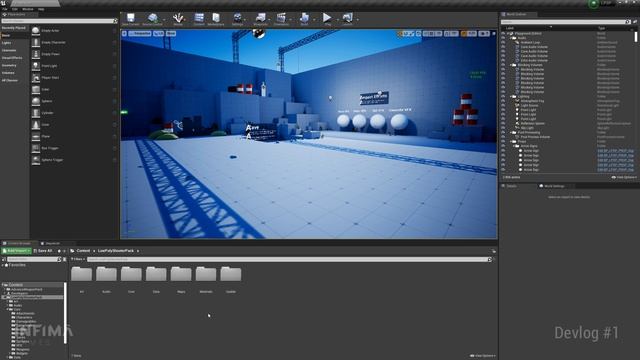Open the Marketplace from the toolbar
Screen dimensions: 640x360
click(x=216, y=19)
